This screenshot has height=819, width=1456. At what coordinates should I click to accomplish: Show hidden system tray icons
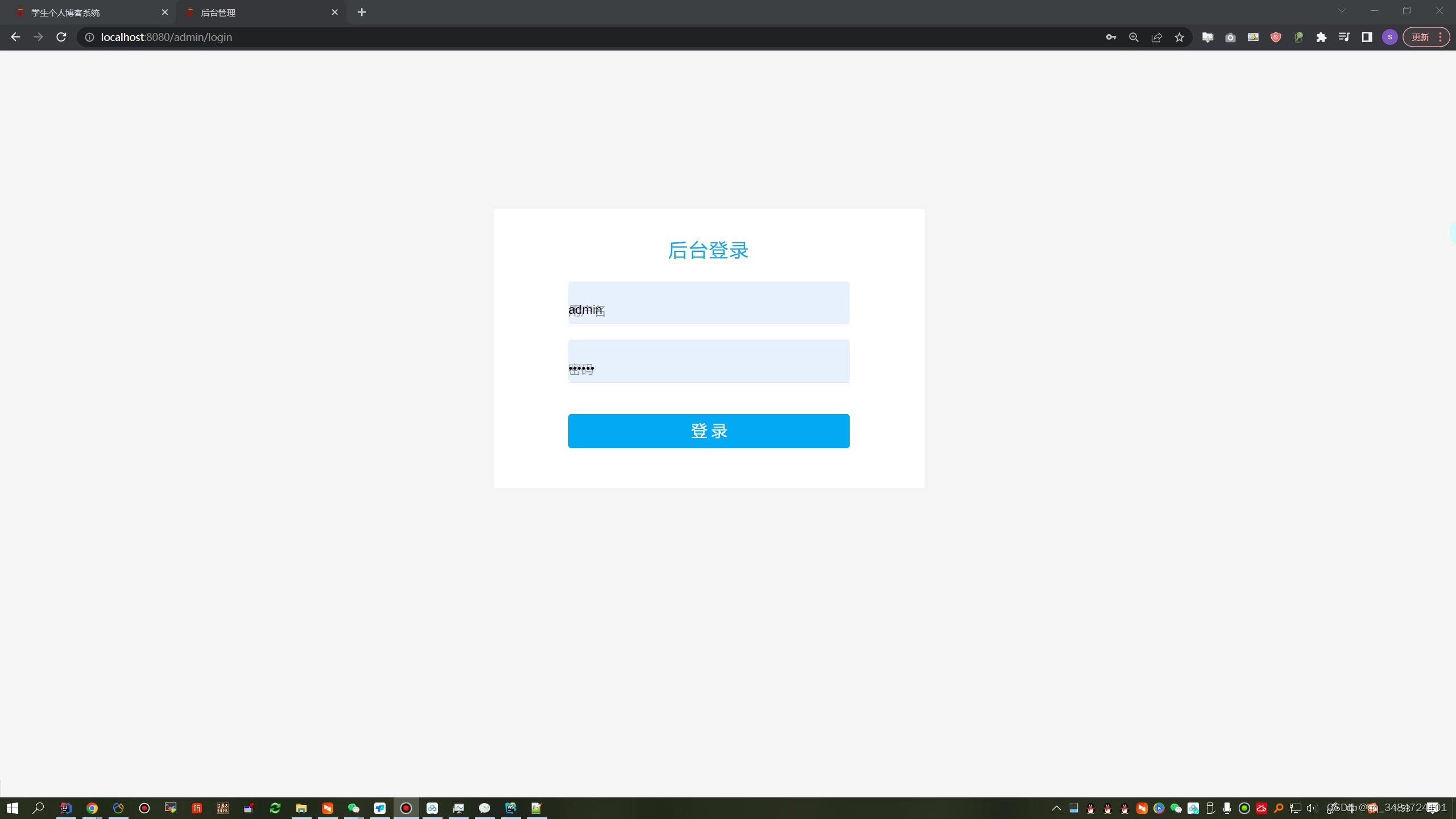[1056, 808]
